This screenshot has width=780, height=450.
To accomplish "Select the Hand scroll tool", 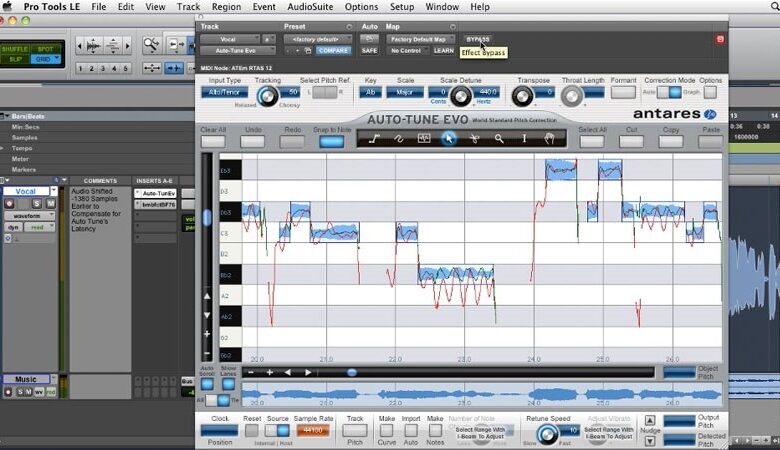I will click(549, 139).
